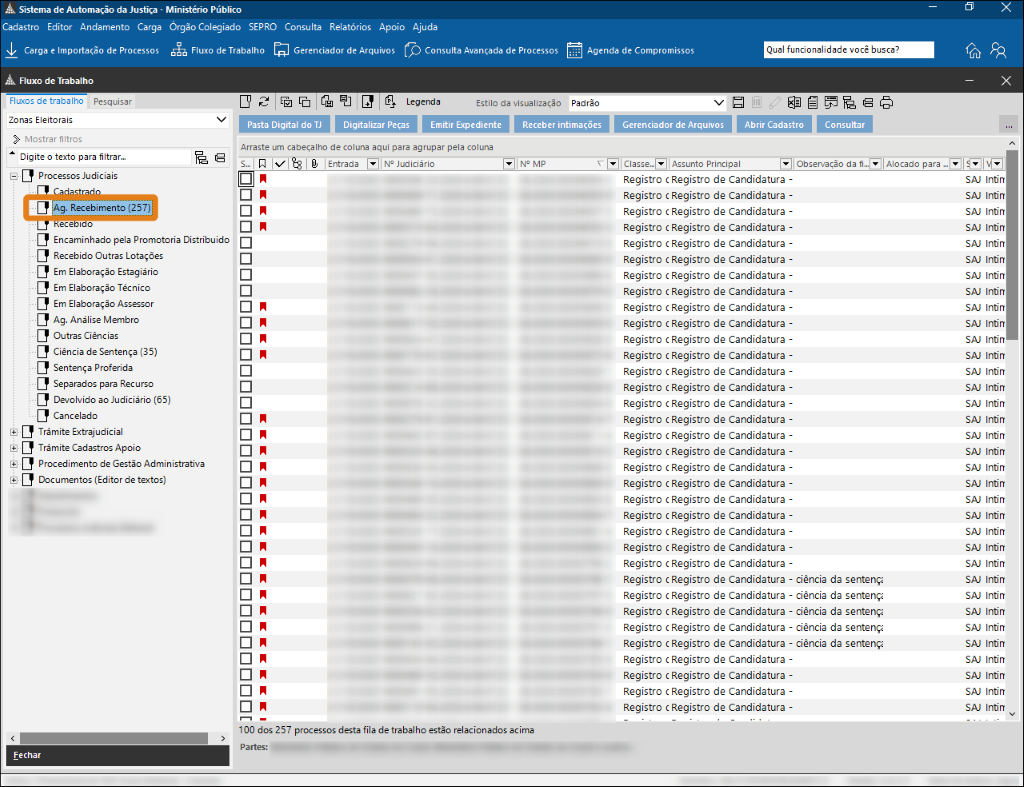Click the Qual funcionalidade você busca search field

tap(848, 50)
